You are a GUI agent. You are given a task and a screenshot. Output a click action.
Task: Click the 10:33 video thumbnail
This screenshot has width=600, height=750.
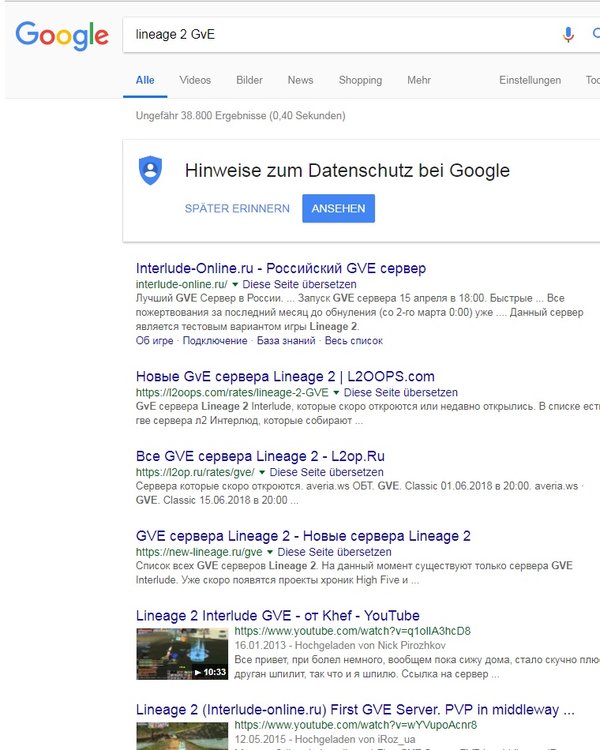click(182, 654)
